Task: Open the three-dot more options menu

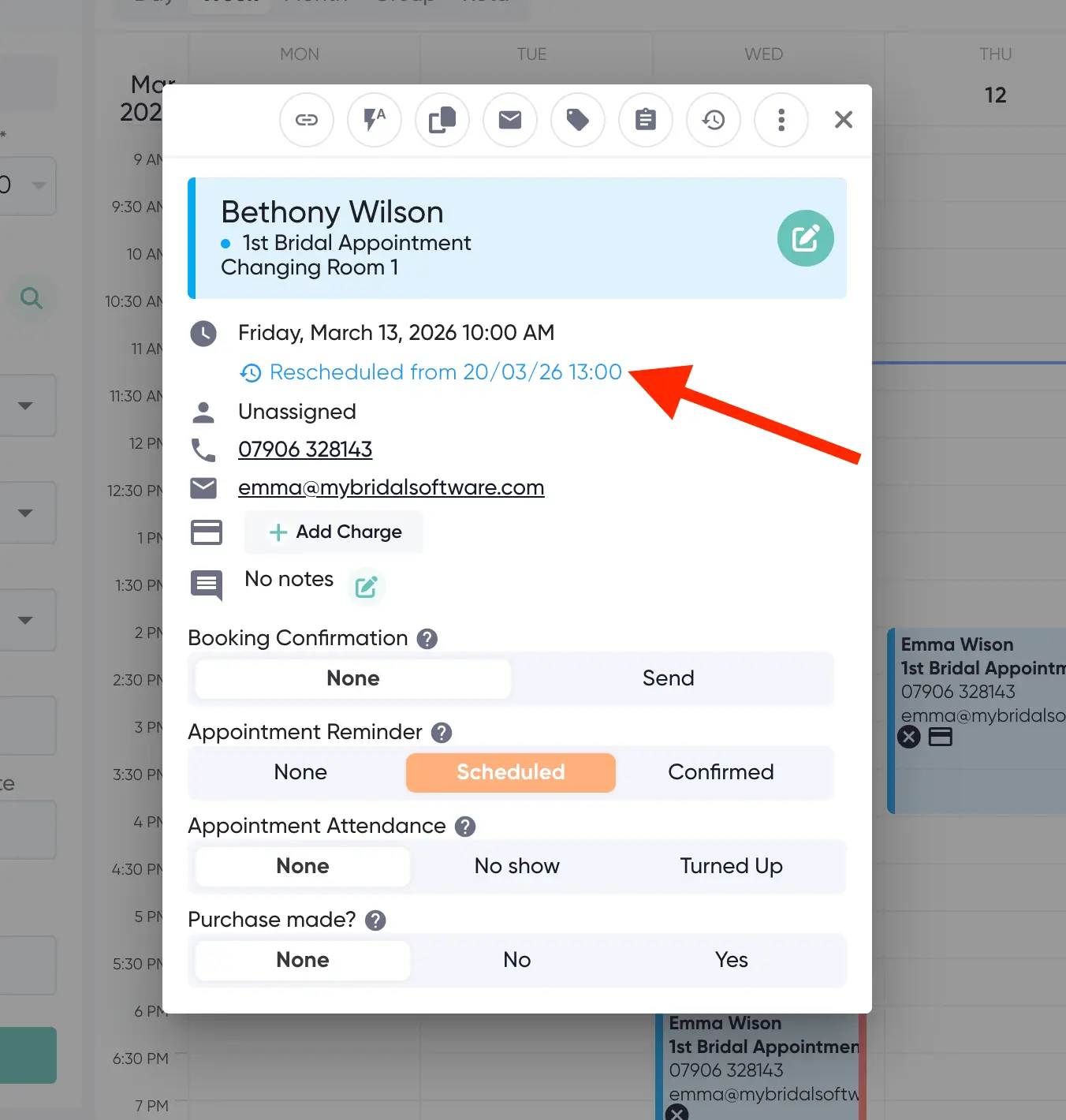Action: [x=781, y=120]
